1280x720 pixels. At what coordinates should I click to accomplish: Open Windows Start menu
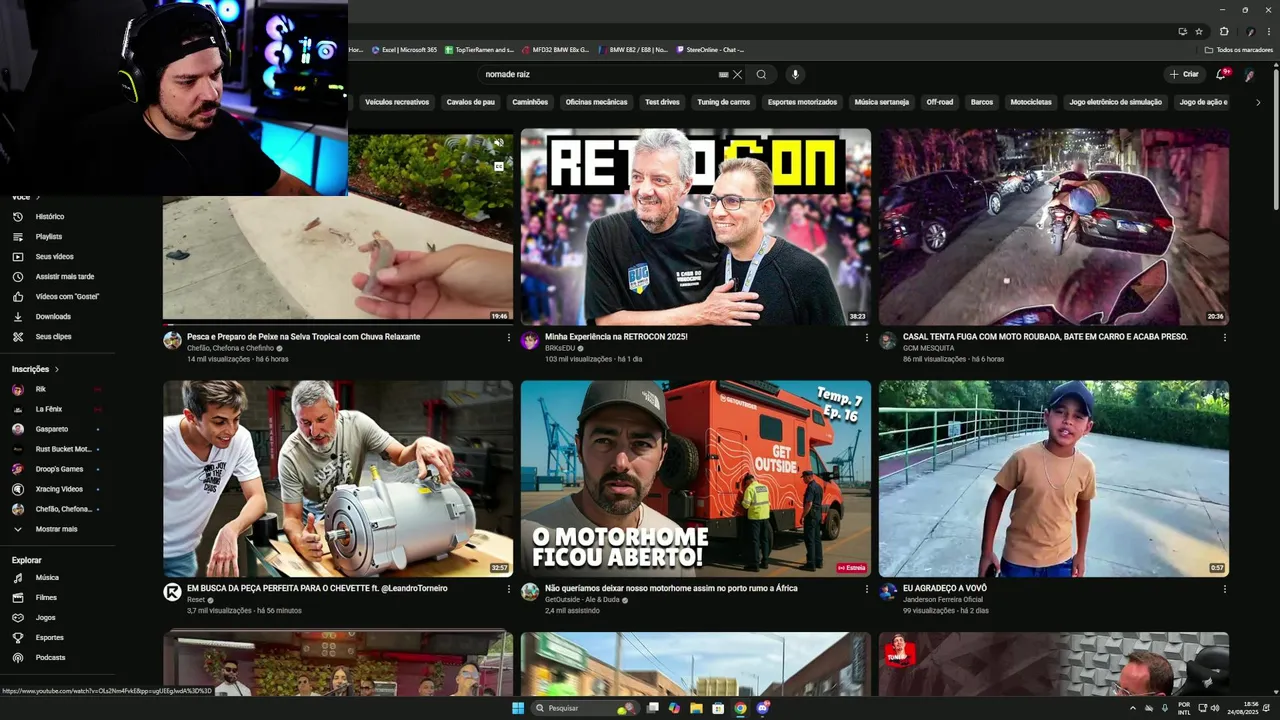(517, 708)
